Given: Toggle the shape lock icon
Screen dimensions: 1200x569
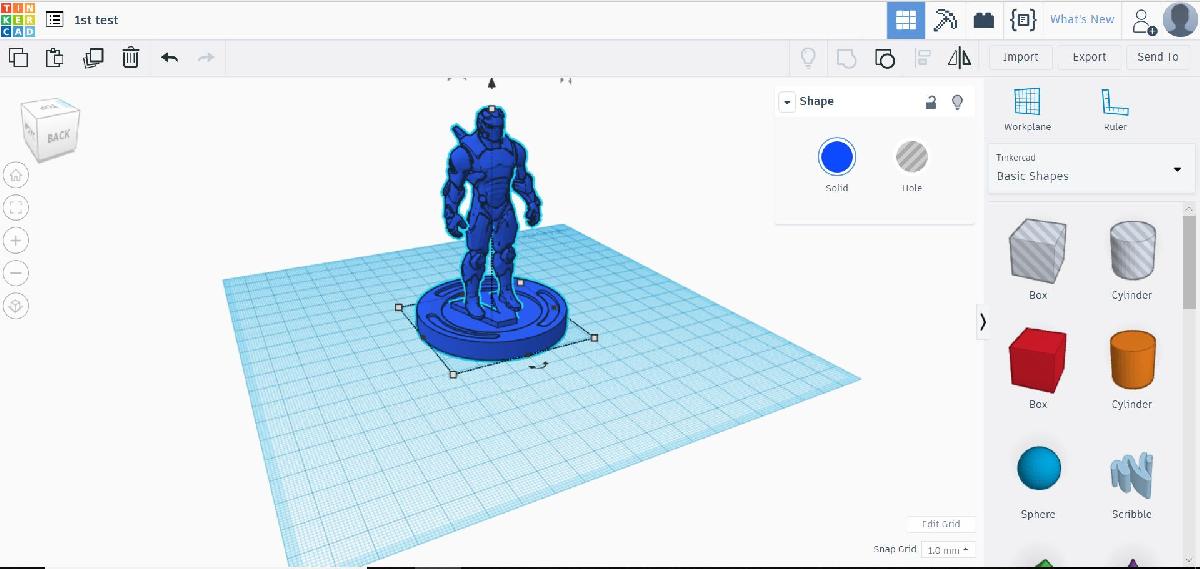Looking at the screenshot, I should tap(931, 102).
